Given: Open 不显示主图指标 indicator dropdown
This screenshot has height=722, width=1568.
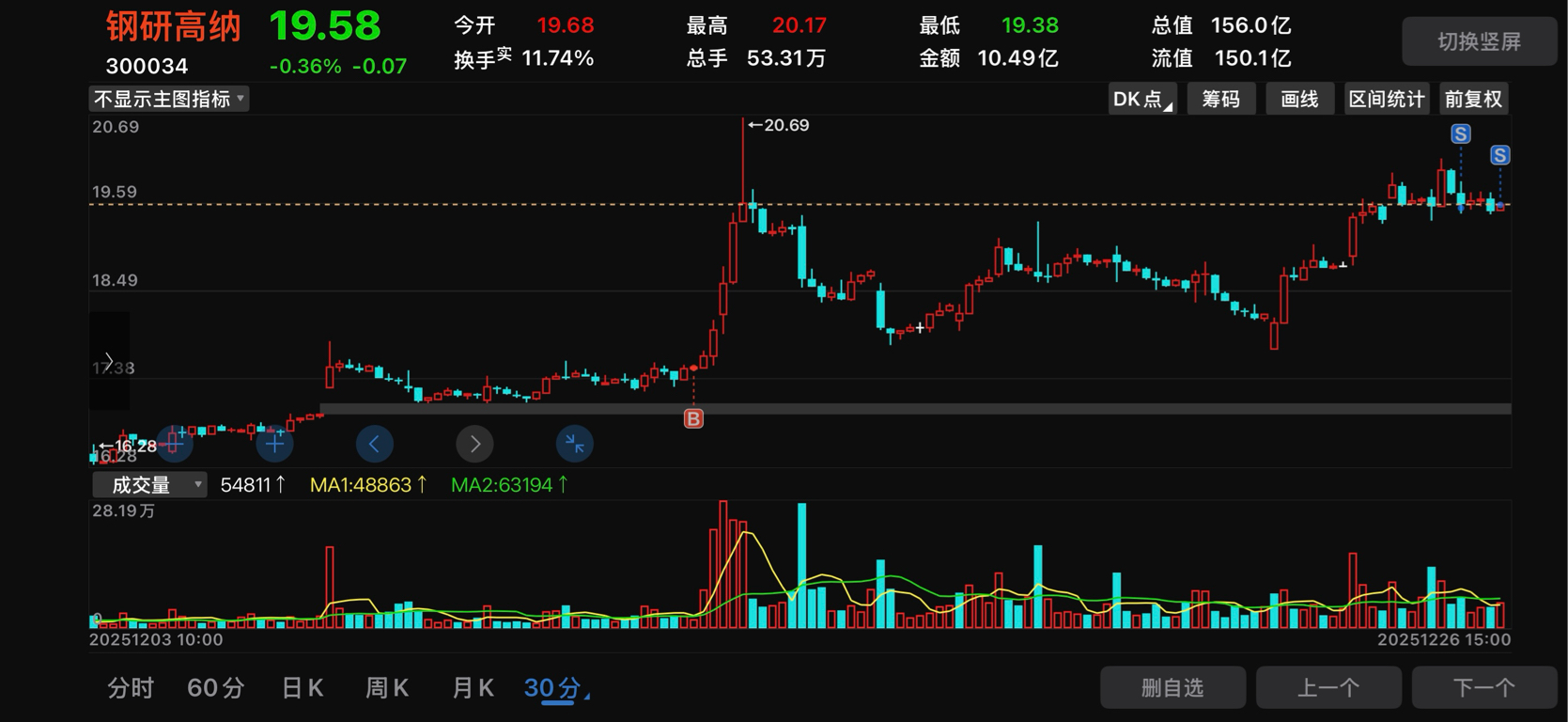Looking at the screenshot, I should point(169,99).
